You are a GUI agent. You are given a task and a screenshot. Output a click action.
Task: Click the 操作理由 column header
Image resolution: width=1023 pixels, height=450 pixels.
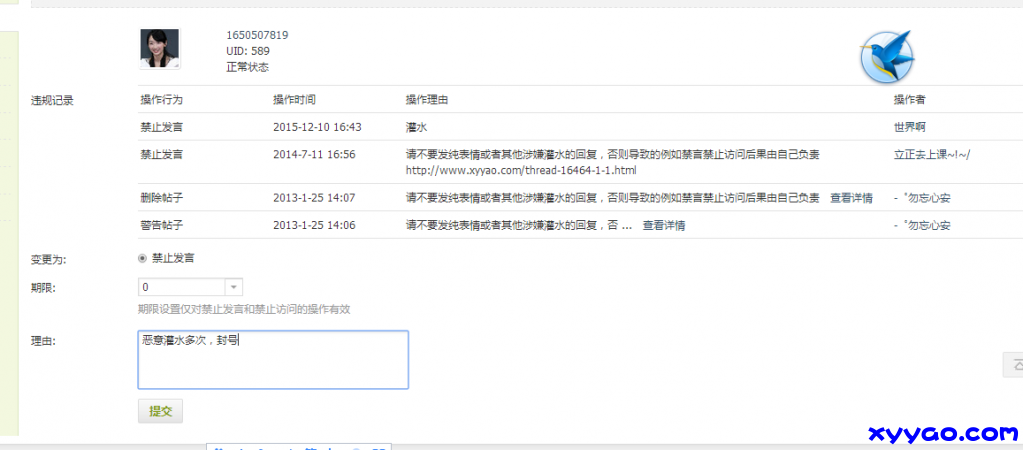[426, 100]
